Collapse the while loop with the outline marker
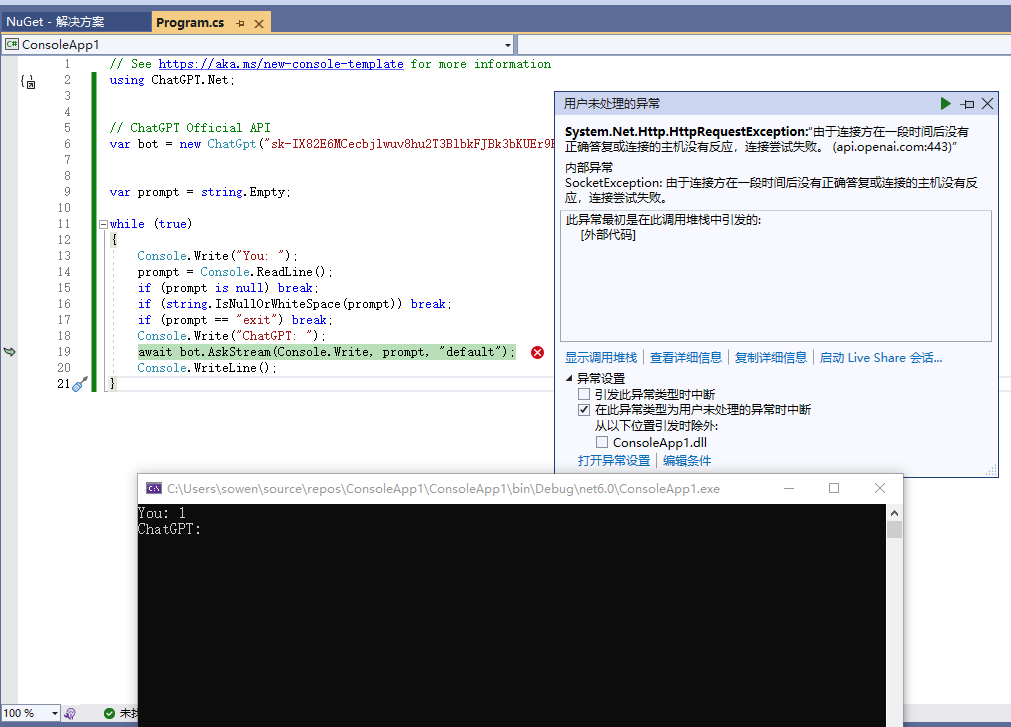Screen dimensions: 1011x727 tap(103, 223)
